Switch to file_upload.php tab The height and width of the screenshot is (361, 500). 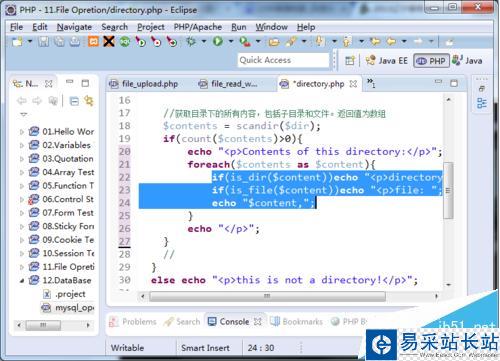click(x=144, y=83)
